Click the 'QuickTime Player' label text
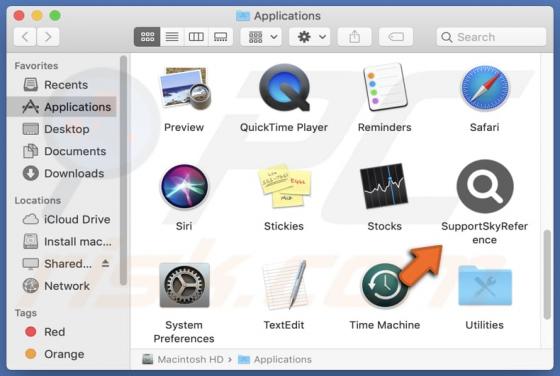 tap(284, 127)
